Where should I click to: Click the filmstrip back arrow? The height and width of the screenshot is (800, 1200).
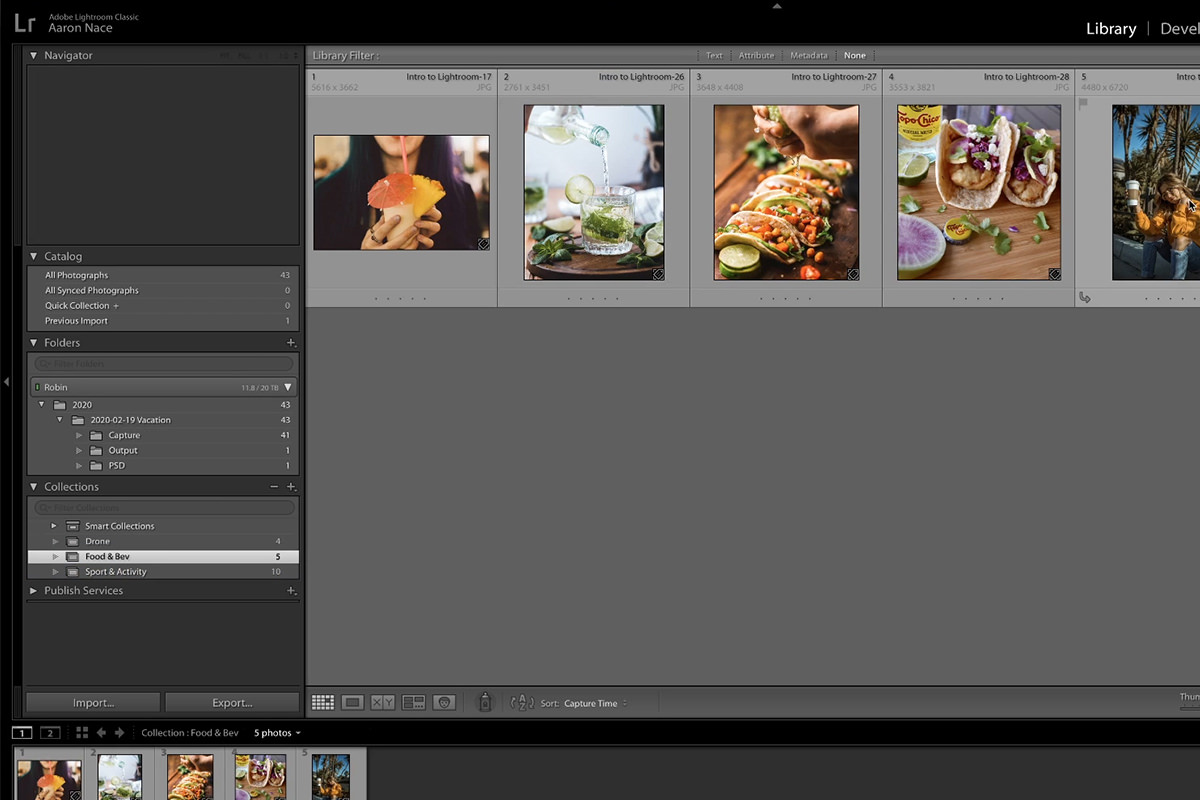click(x=101, y=732)
